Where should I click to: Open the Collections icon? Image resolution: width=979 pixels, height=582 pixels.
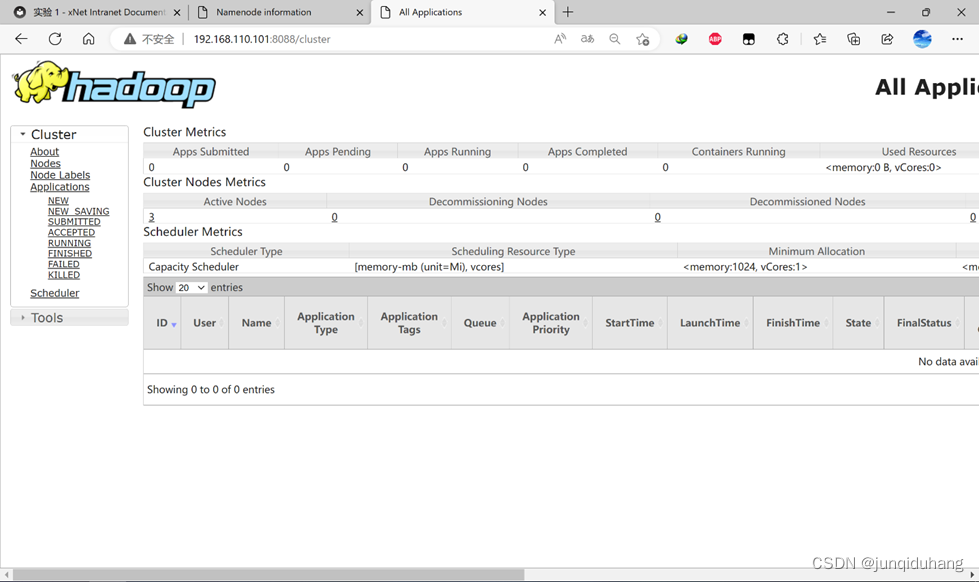coord(854,39)
